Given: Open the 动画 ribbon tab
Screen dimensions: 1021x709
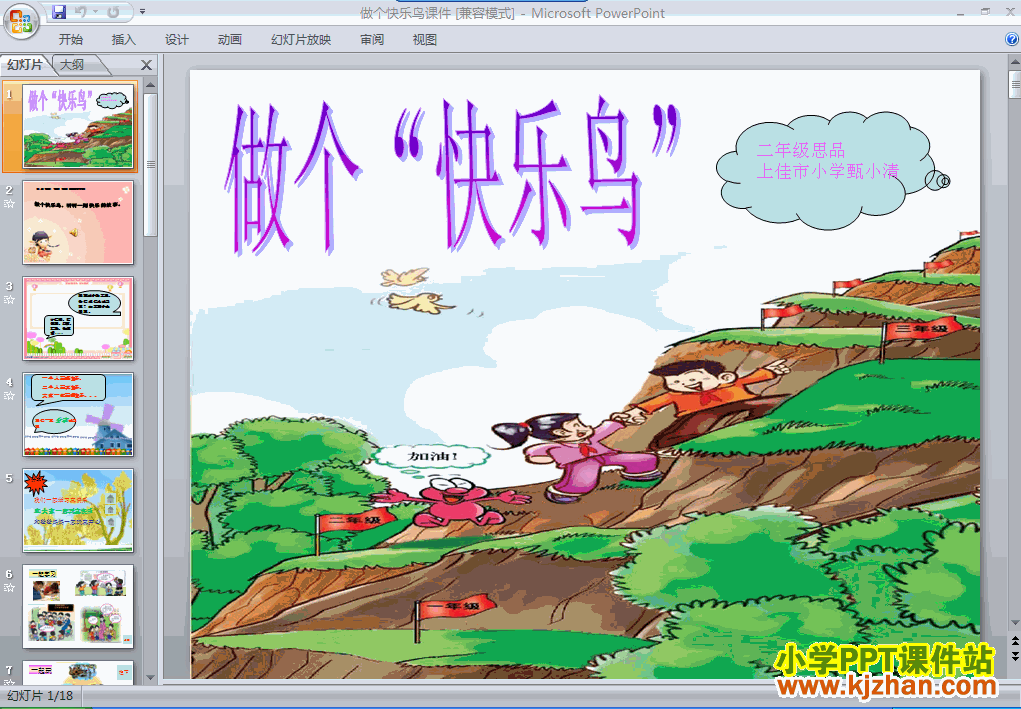Looking at the screenshot, I should (x=230, y=40).
